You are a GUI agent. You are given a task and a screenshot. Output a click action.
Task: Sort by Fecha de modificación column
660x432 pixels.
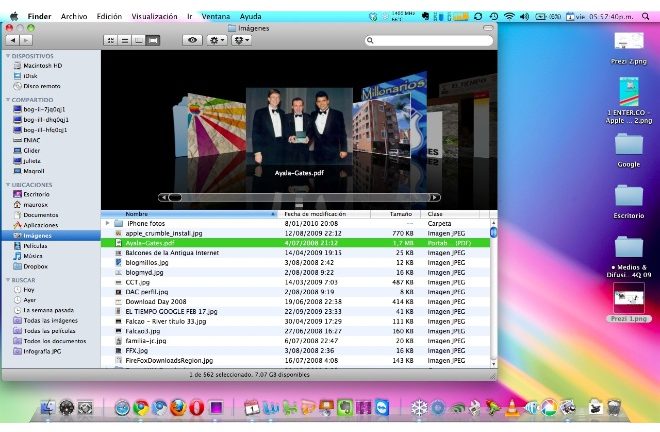tap(324, 214)
